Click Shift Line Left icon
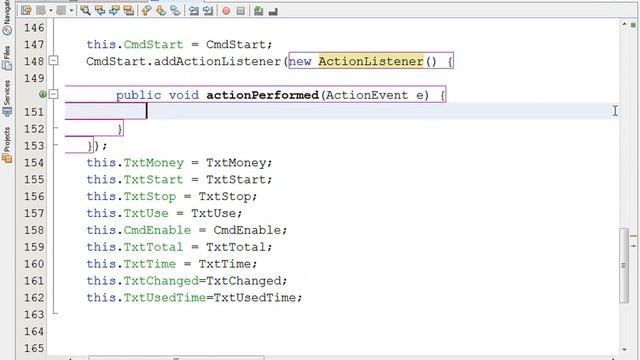 click(x=193, y=11)
